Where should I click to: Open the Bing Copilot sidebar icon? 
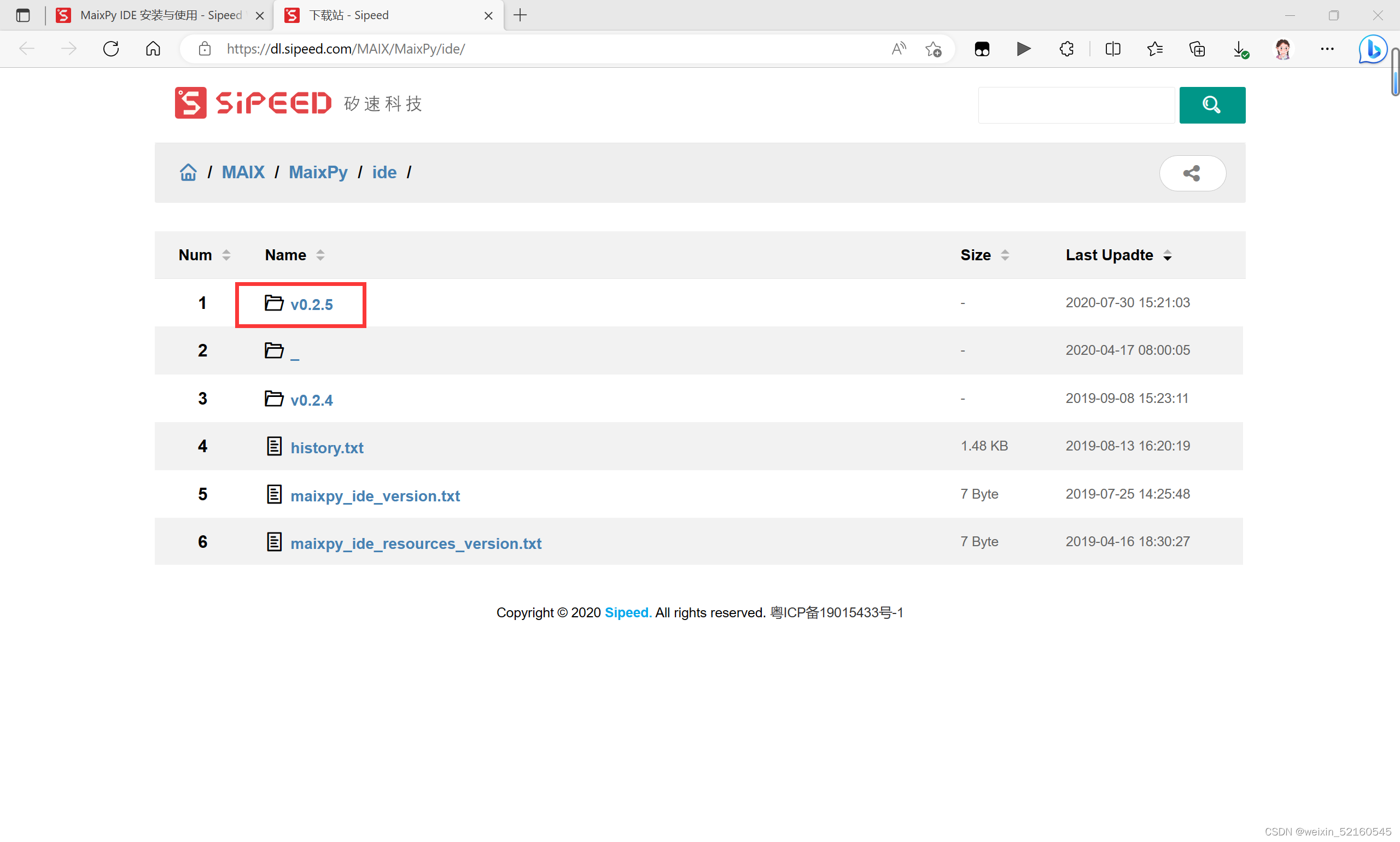(x=1372, y=49)
